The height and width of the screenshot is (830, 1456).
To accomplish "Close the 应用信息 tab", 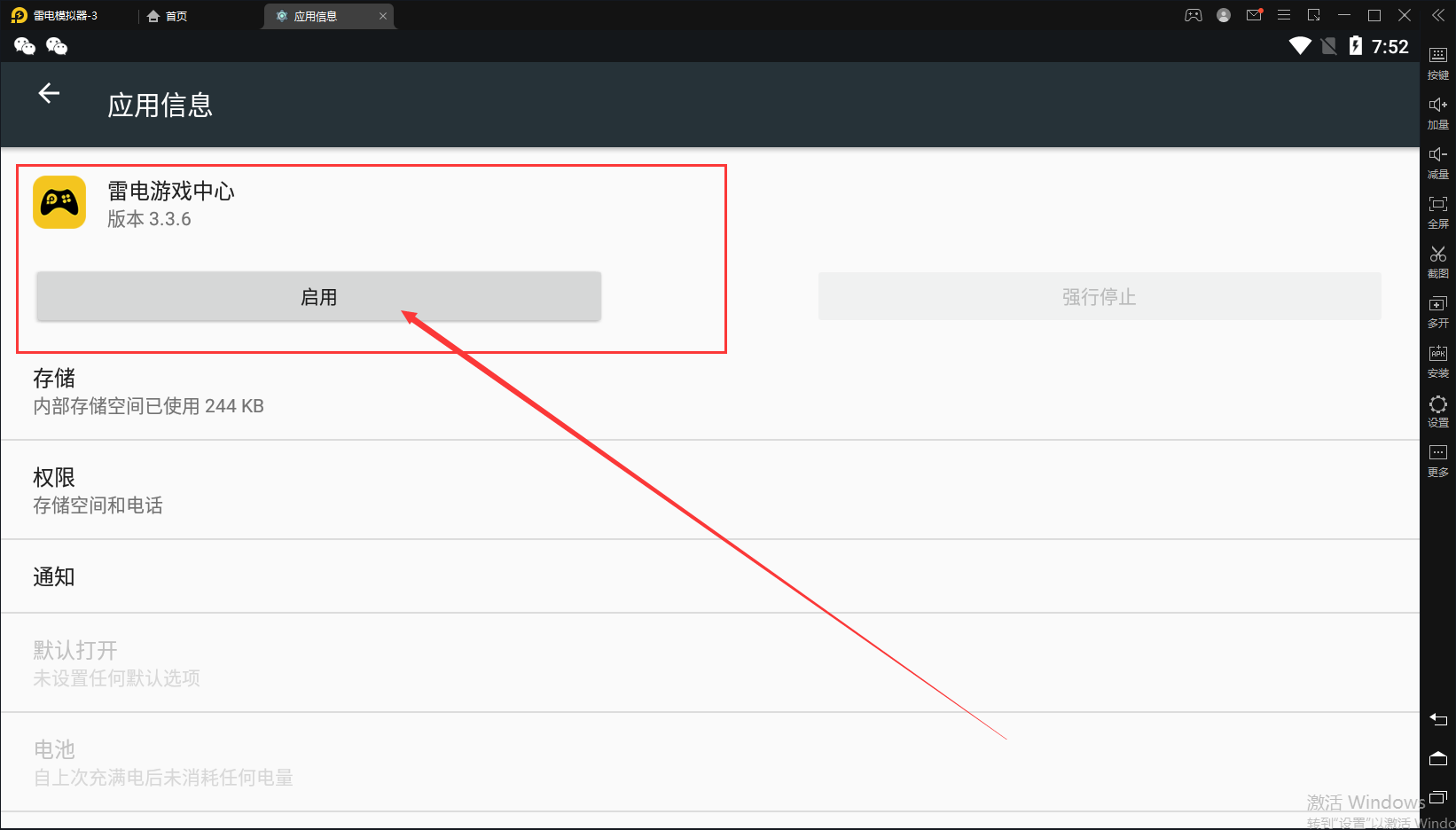I will (383, 16).
